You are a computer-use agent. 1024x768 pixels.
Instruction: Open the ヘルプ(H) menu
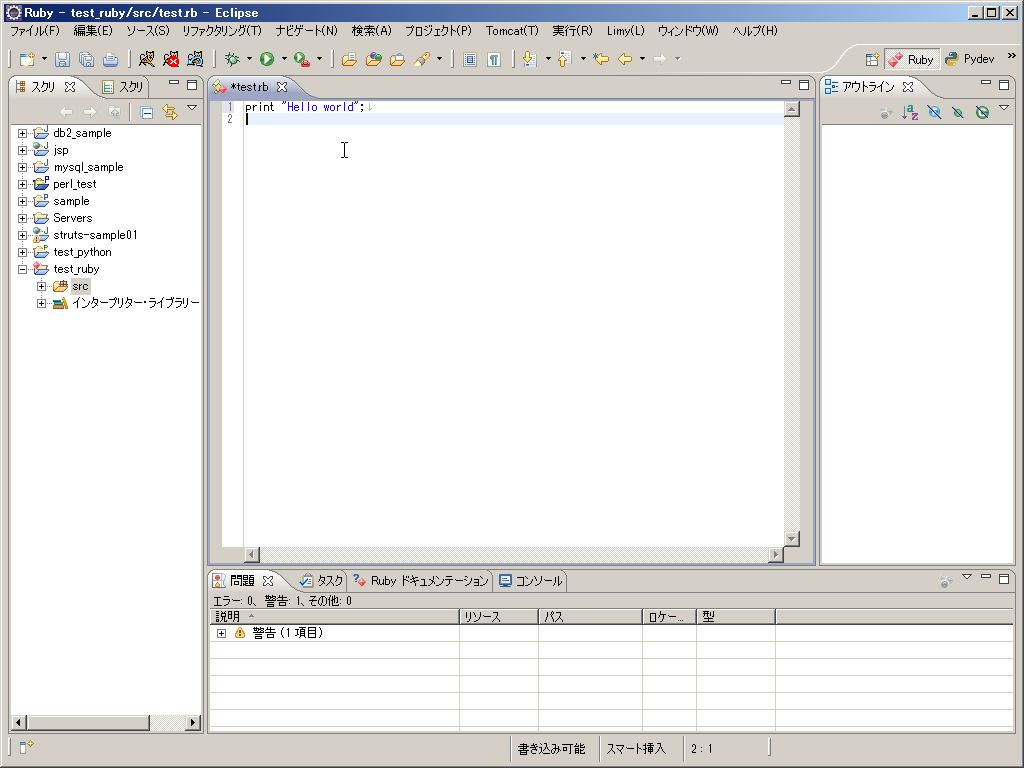755,31
